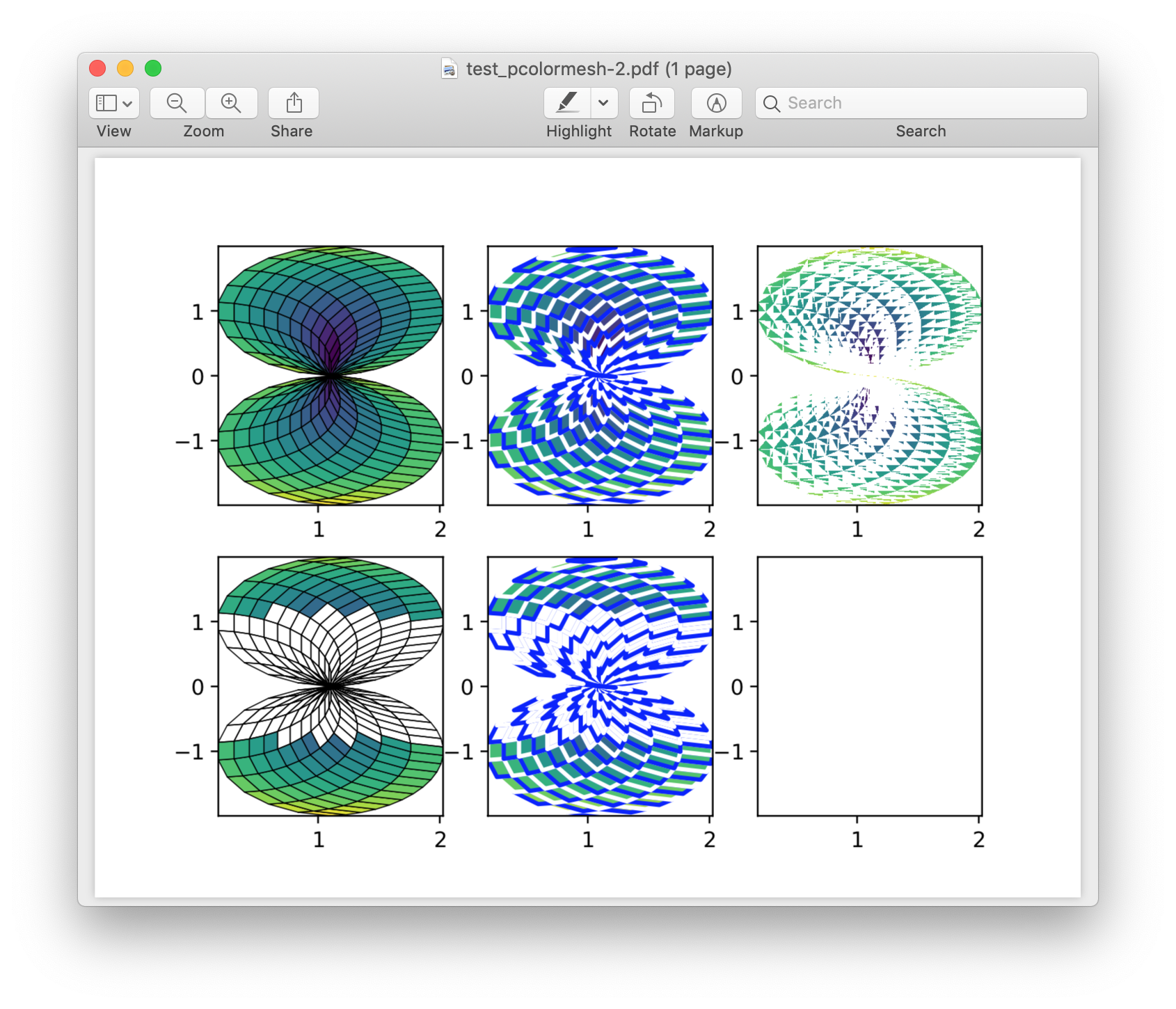Open the Share menu icon
The image size is (1176, 1009).
(x=294, y=103)
